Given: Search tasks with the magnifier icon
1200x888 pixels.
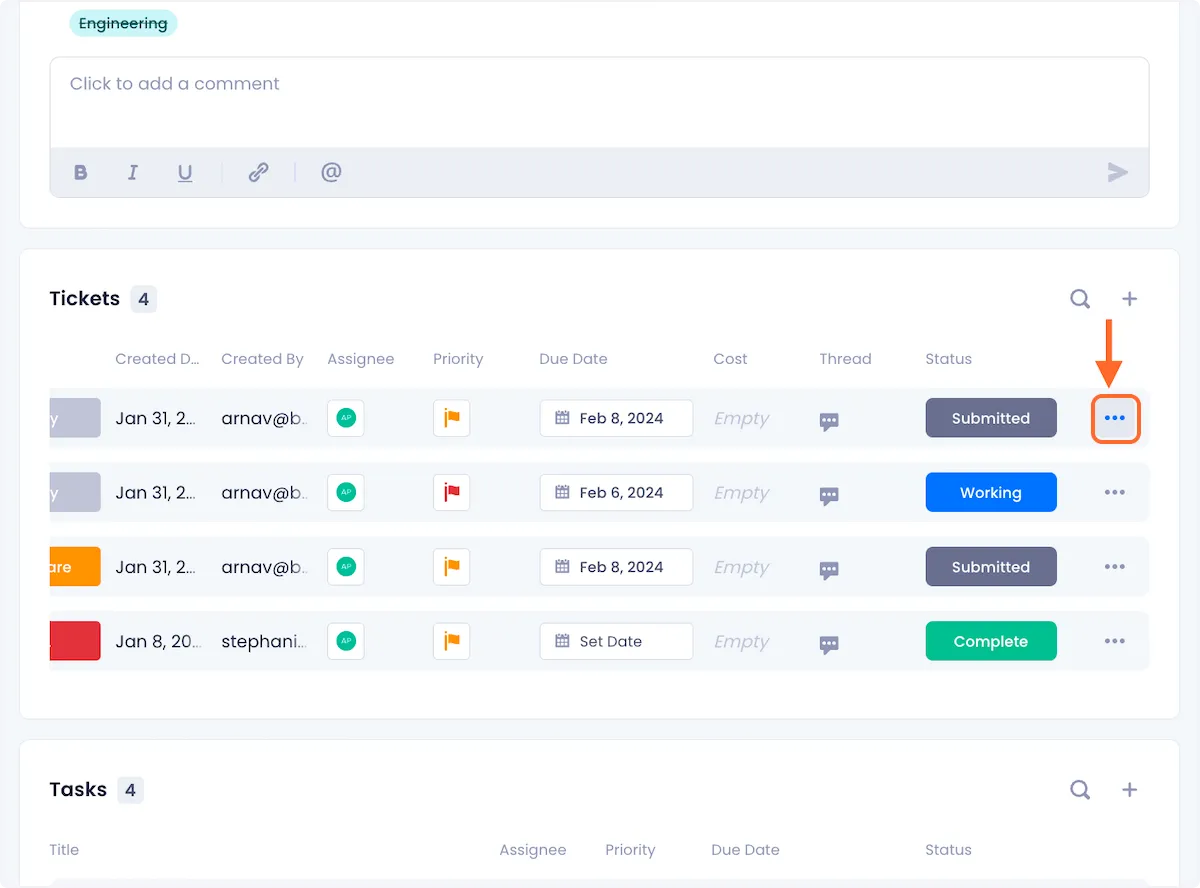Looking at the screenshot, I should click(1080, 789).
